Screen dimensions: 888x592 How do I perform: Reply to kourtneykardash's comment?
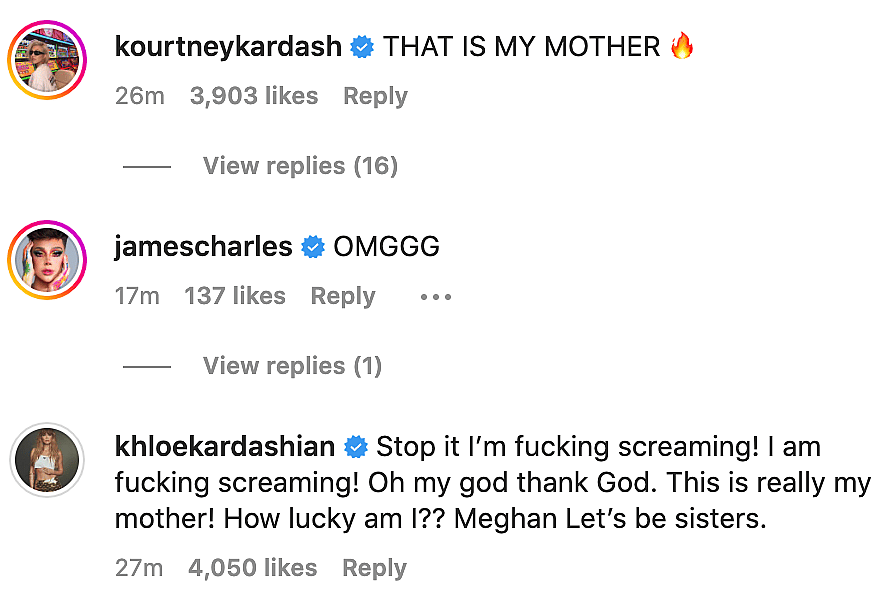(375, 96)
